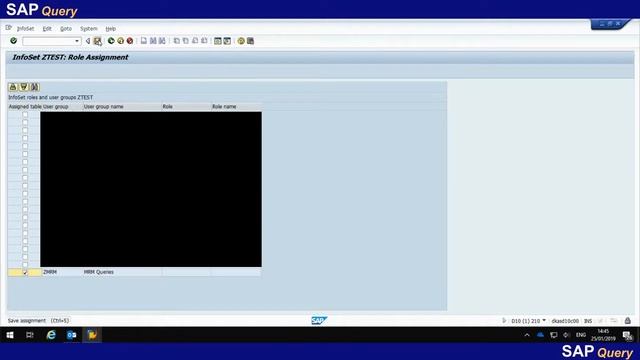The image size is (640, 360).
Task: Click the Create New Session icon
Action: pyautogui.click(x=218, y=41)
